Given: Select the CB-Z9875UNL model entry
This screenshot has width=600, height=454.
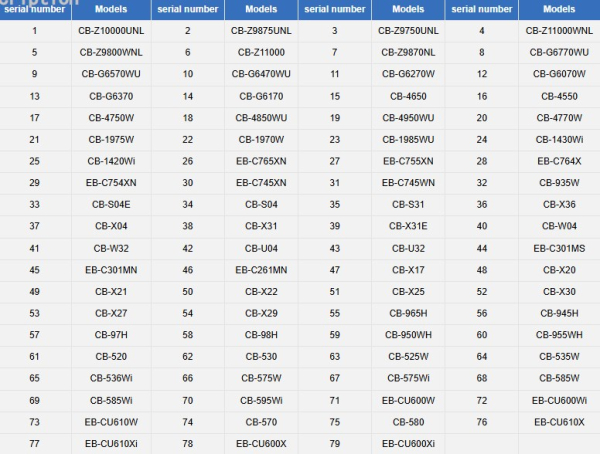Looking at the screenshot, I should point(260,31).
